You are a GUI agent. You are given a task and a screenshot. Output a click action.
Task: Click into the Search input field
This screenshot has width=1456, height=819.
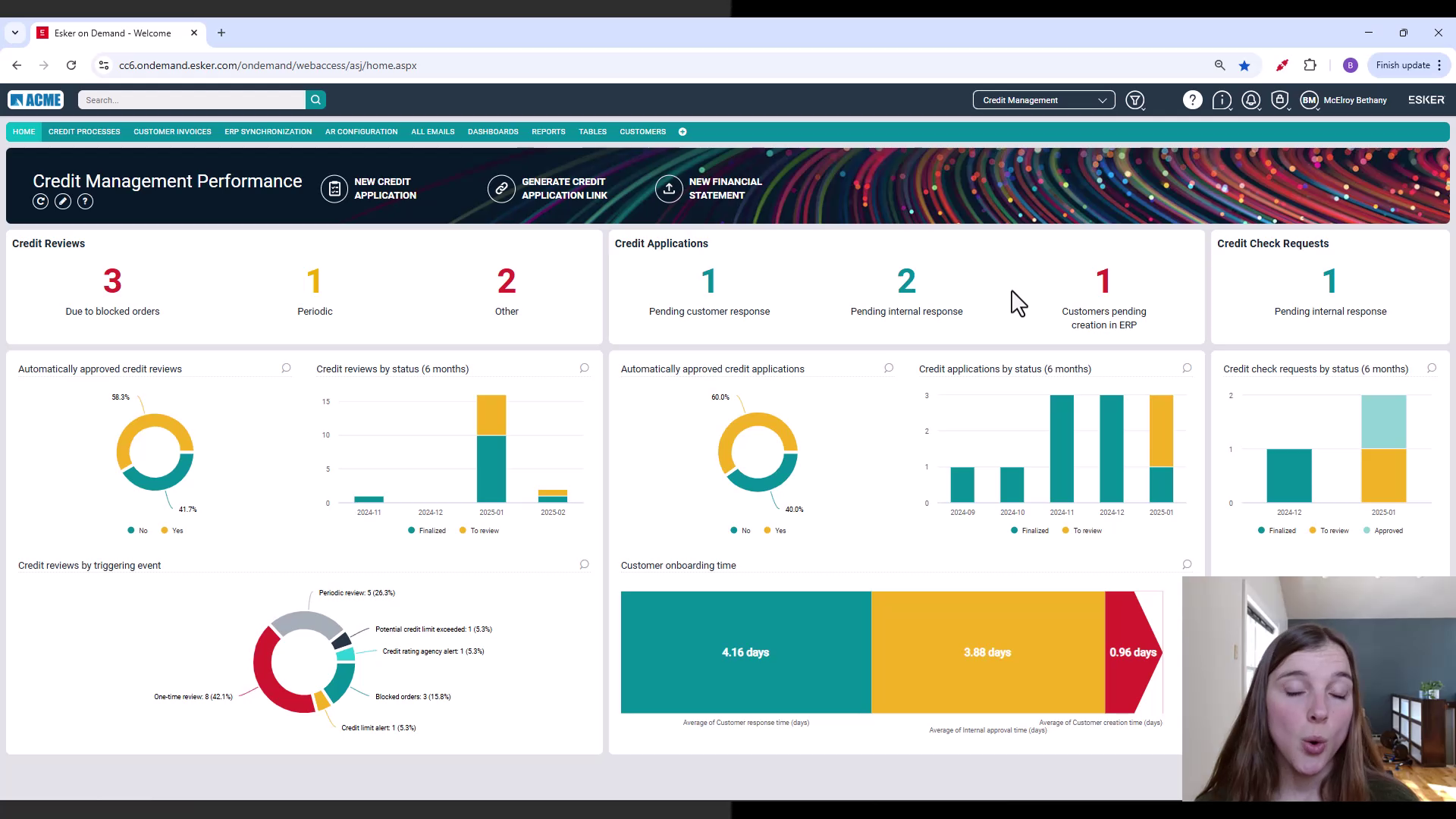point(191,100)
